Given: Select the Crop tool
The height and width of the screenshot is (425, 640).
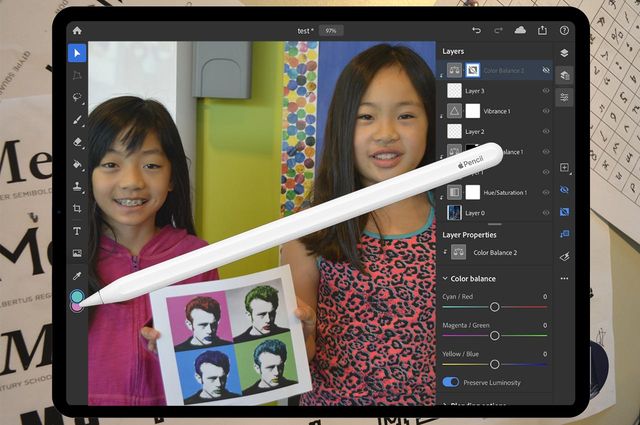Looking at the screenshot, I should pyautogui.click(x=77, y=209).
